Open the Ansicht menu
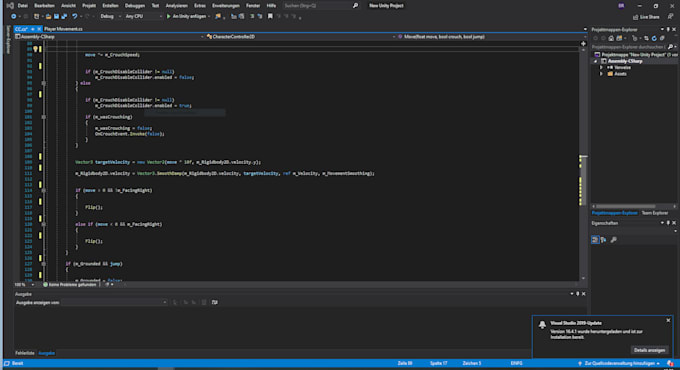 [68, 6]
